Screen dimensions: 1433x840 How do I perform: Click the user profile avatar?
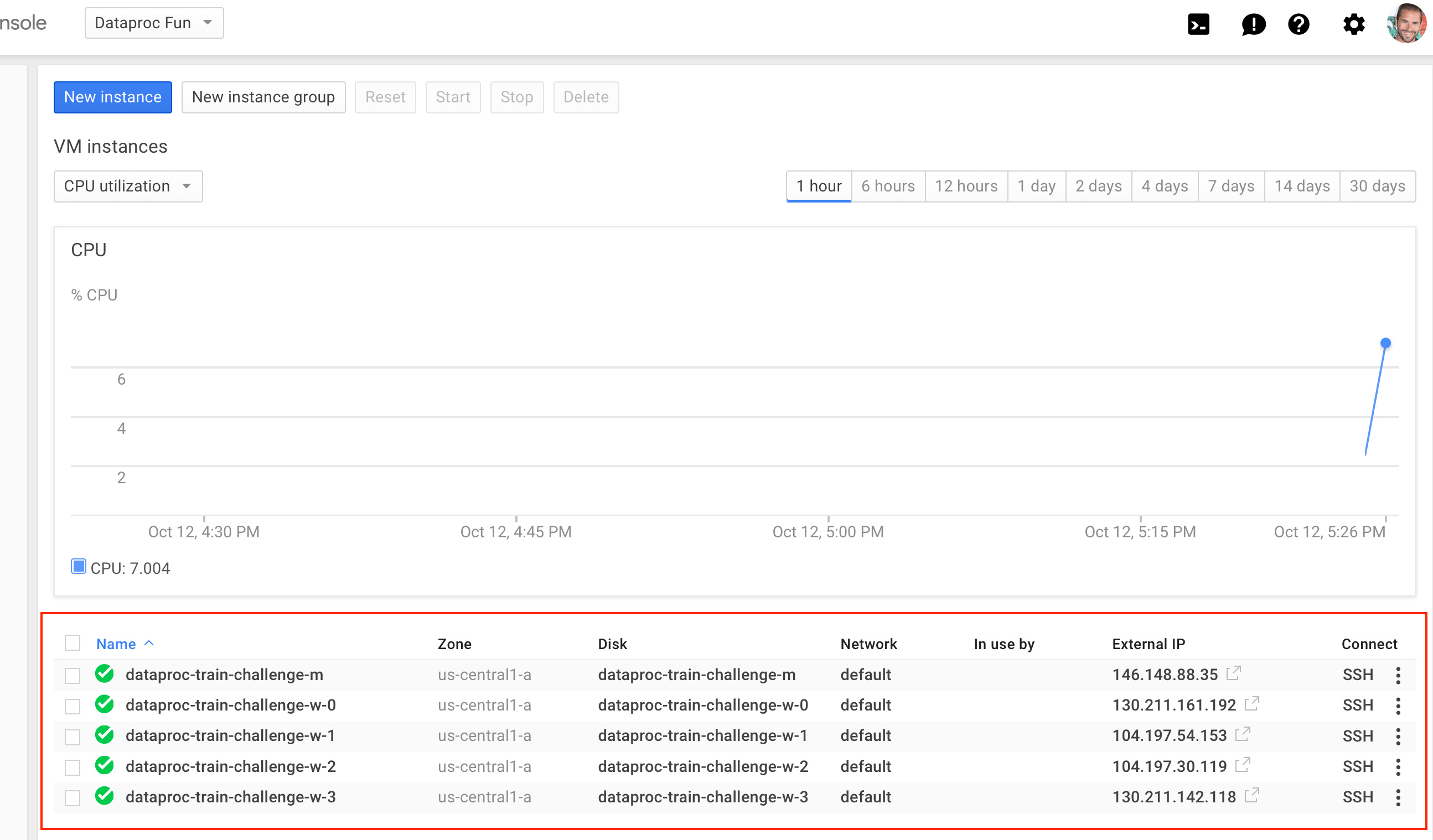pyautogui.click(x=1407, y=23)
